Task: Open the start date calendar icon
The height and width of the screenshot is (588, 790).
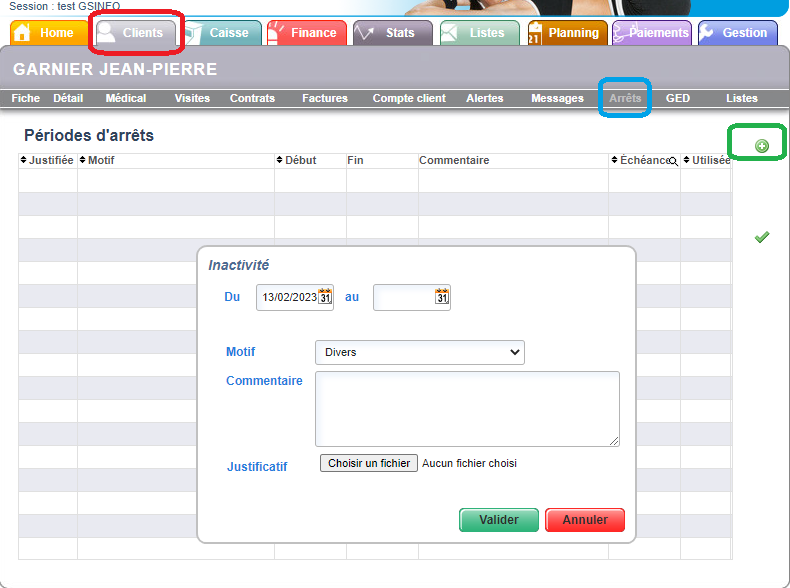Action: [x=325, y=297]
